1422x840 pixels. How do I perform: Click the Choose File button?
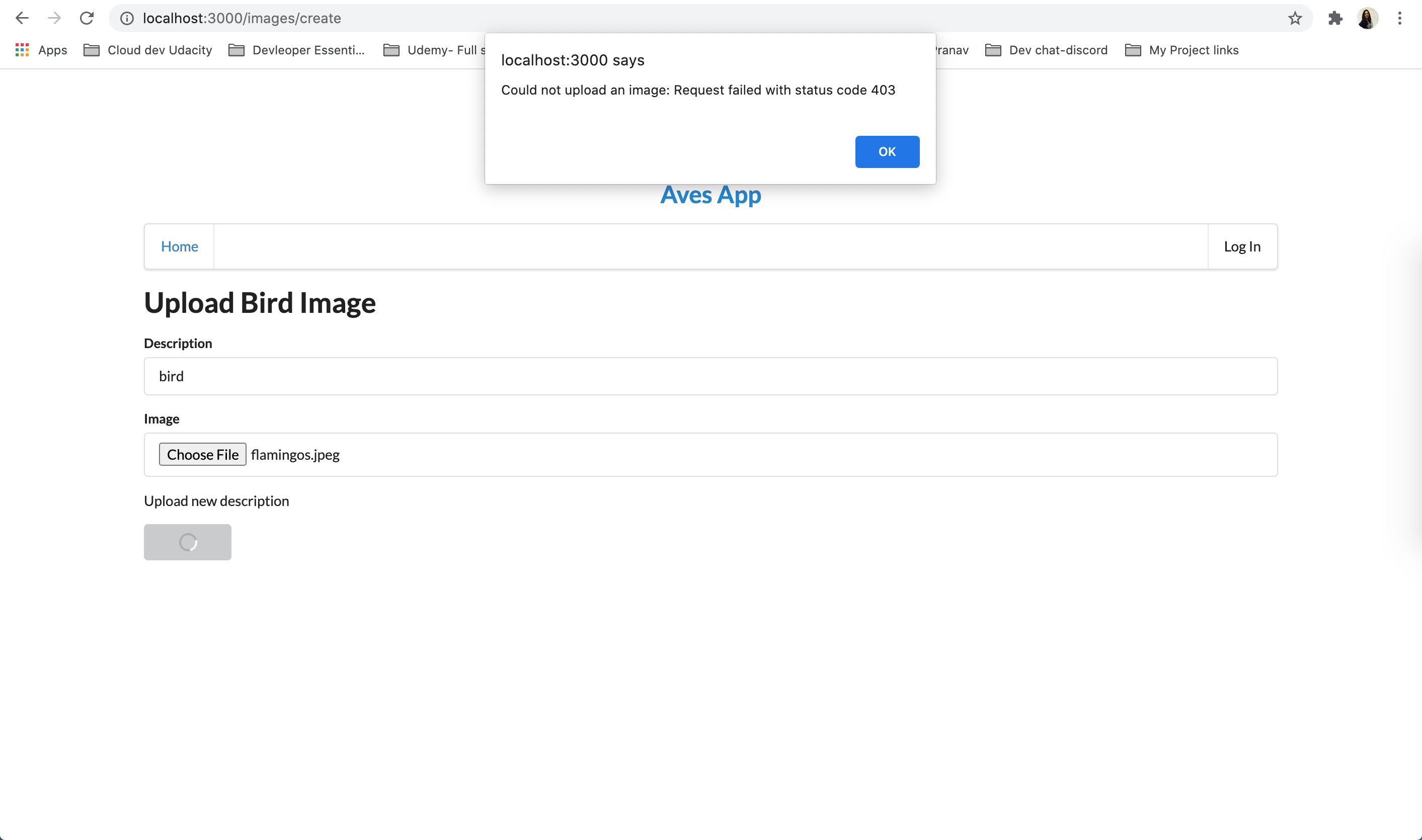[202, 455]
